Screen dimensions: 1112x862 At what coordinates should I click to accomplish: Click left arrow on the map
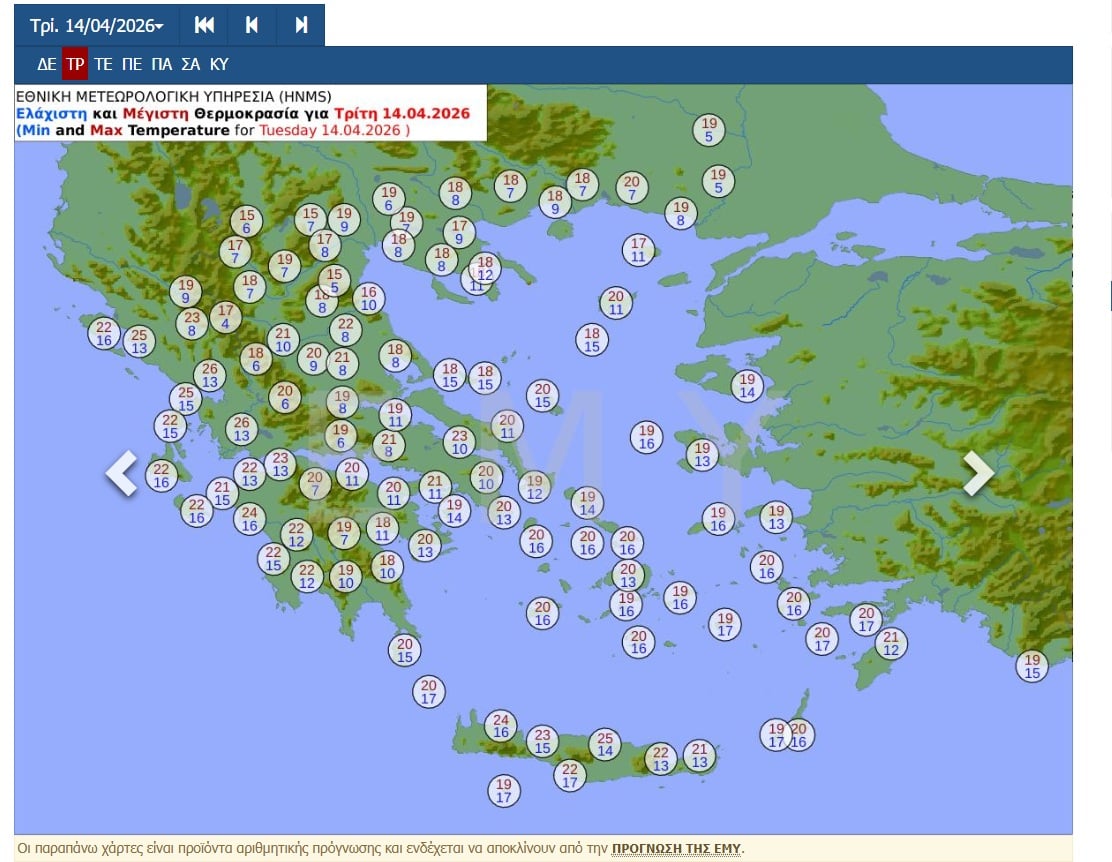pos(122,473)
